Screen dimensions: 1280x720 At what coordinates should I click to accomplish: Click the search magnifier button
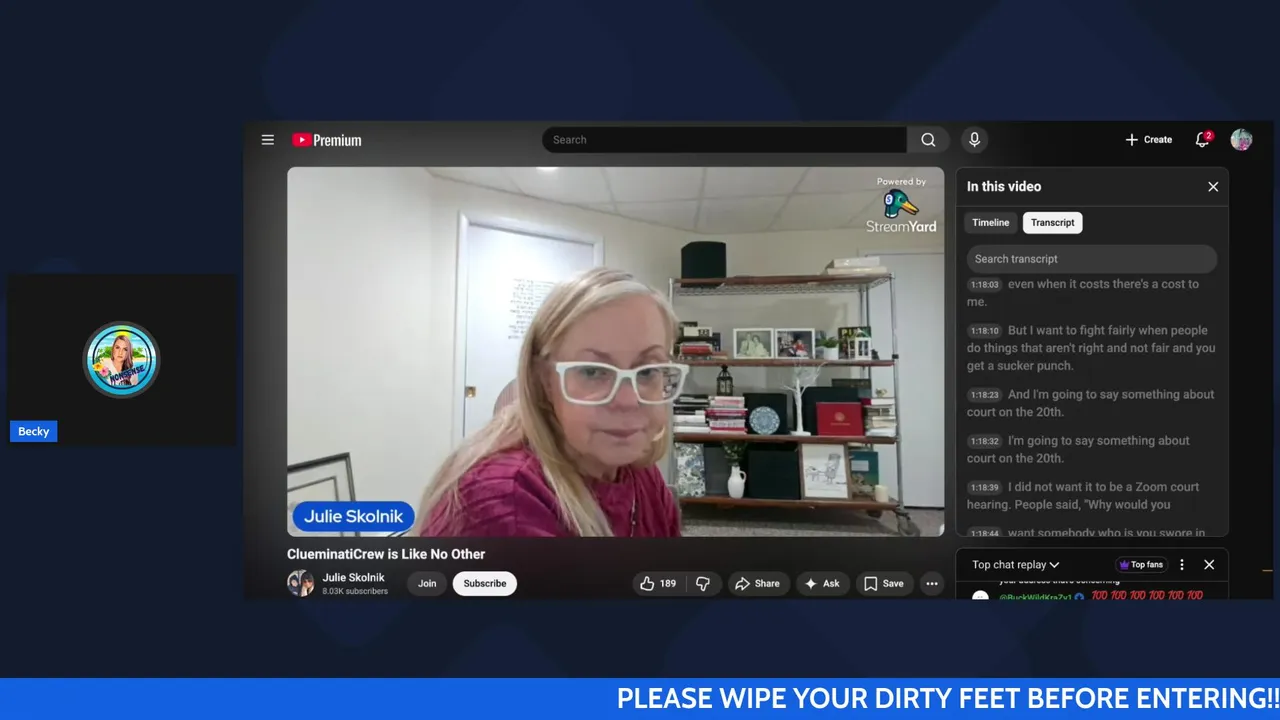pyautogui.click(x=928, y=140)
